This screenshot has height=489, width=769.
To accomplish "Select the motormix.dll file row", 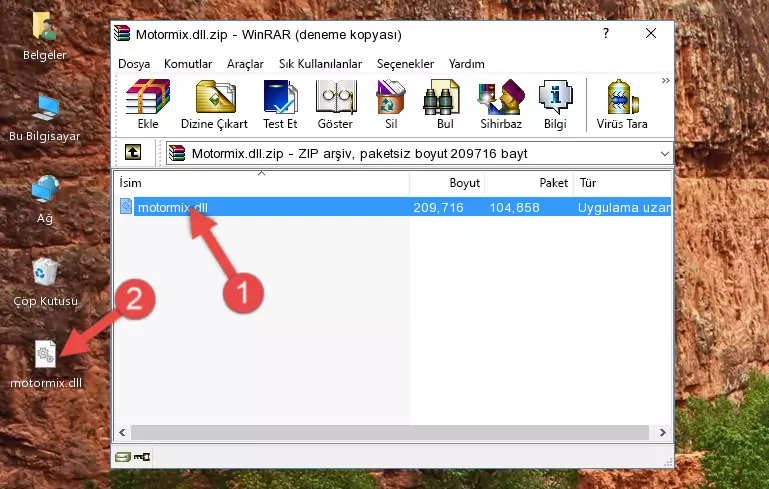I will (x=393, y=207).
